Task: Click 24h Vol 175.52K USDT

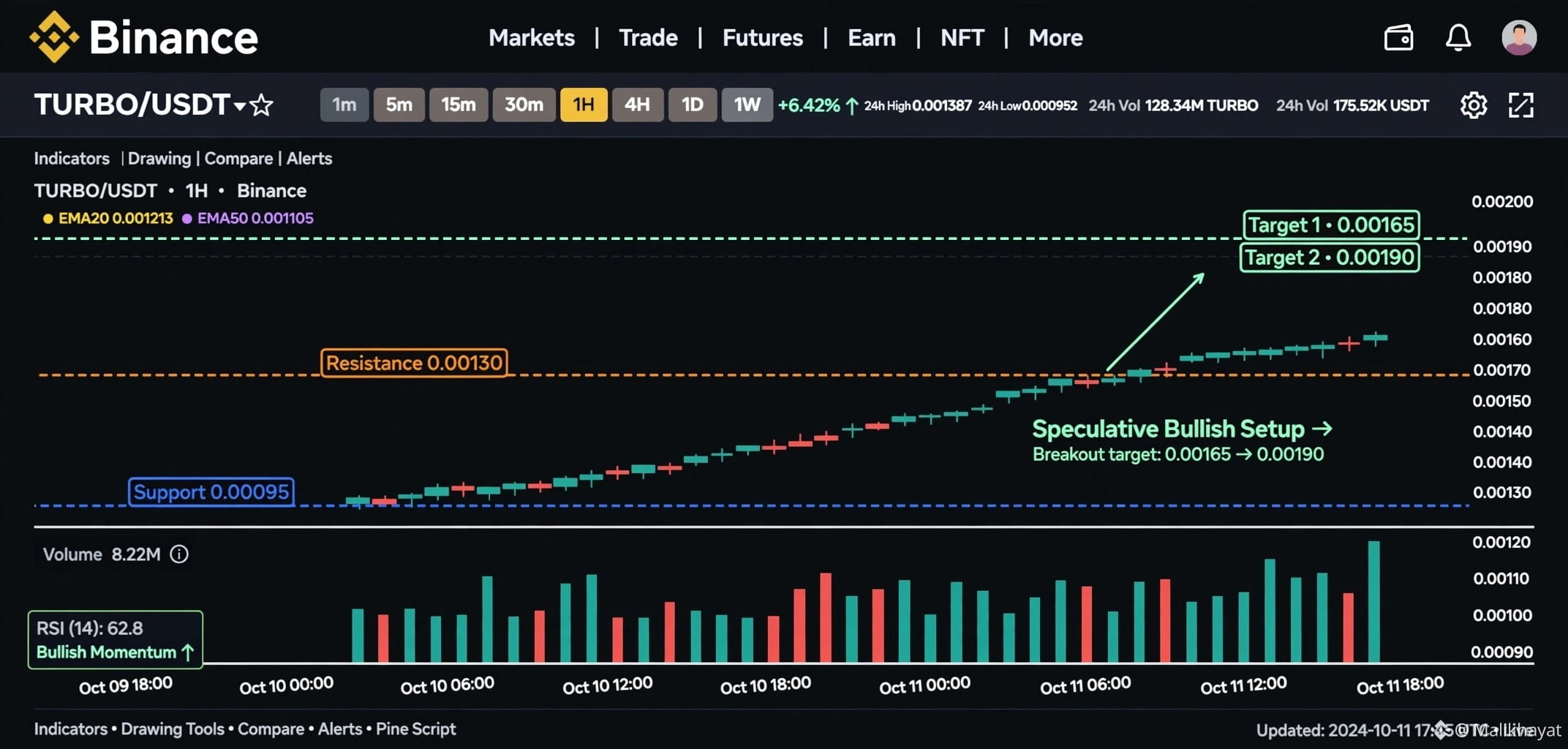Action: click(1352, 105)
